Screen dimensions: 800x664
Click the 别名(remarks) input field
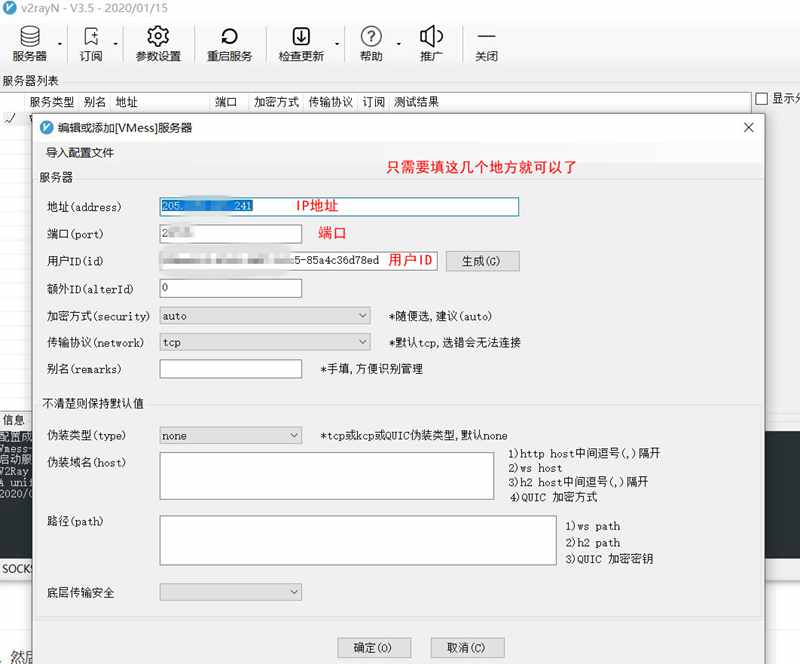[x=231, y=368]
